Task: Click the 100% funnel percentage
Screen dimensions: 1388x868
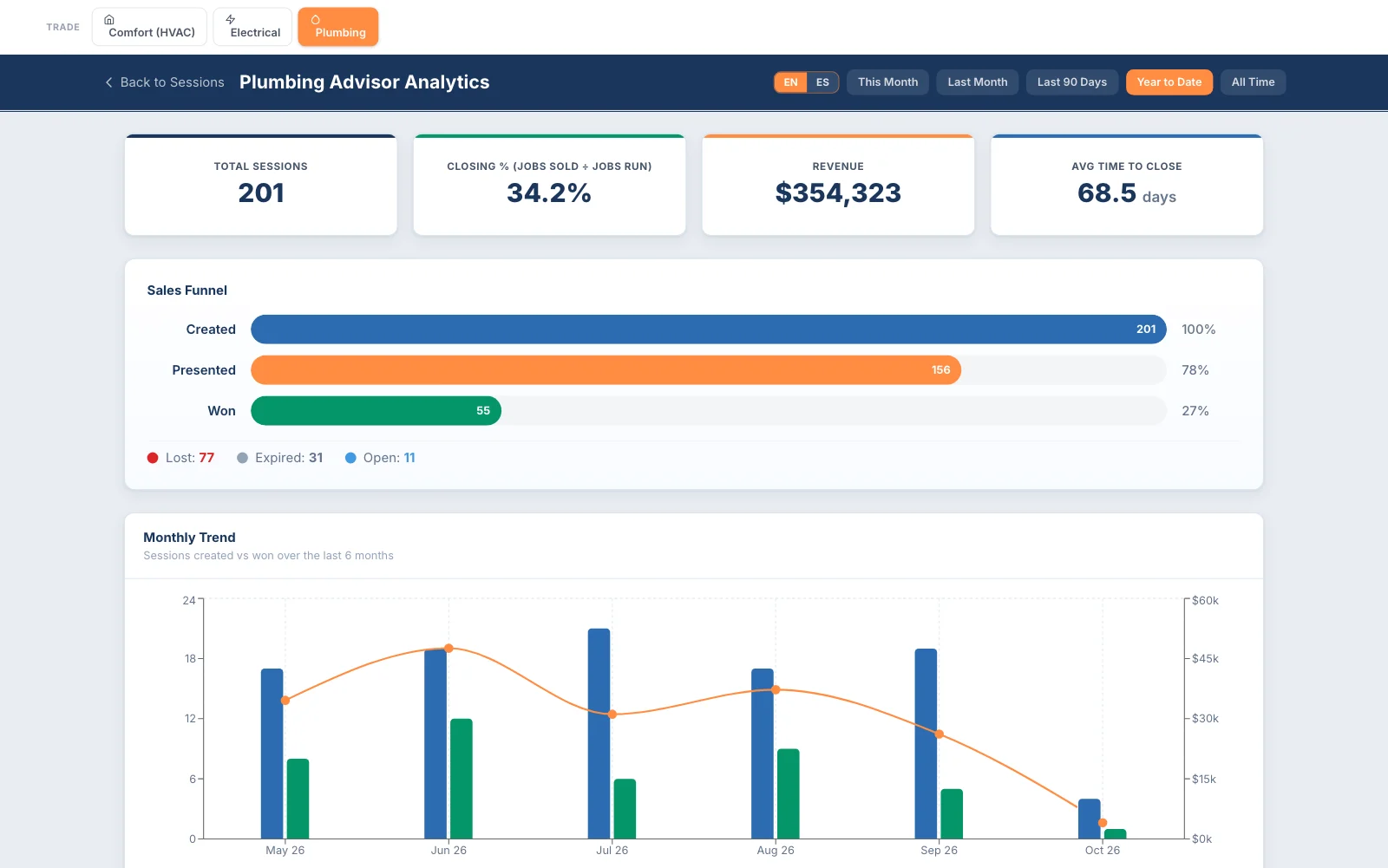Action: 1199,330
